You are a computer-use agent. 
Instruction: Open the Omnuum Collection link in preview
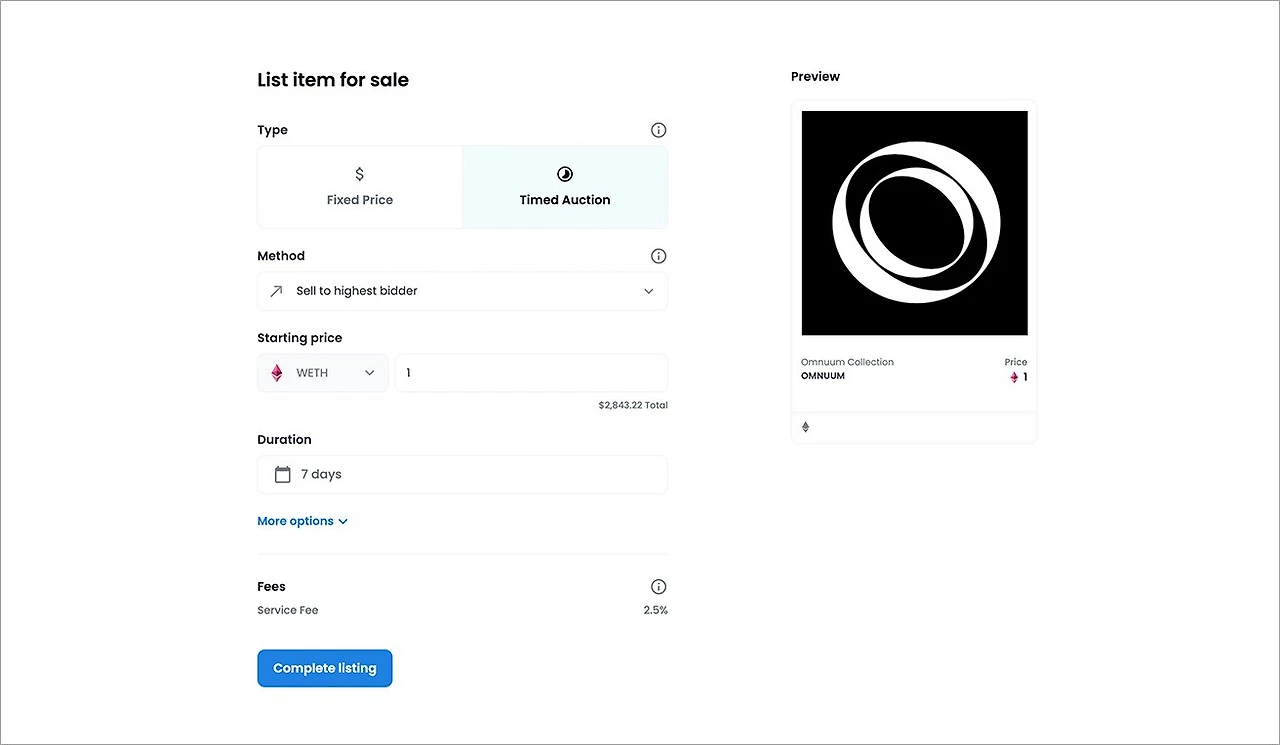coord(847,362)
